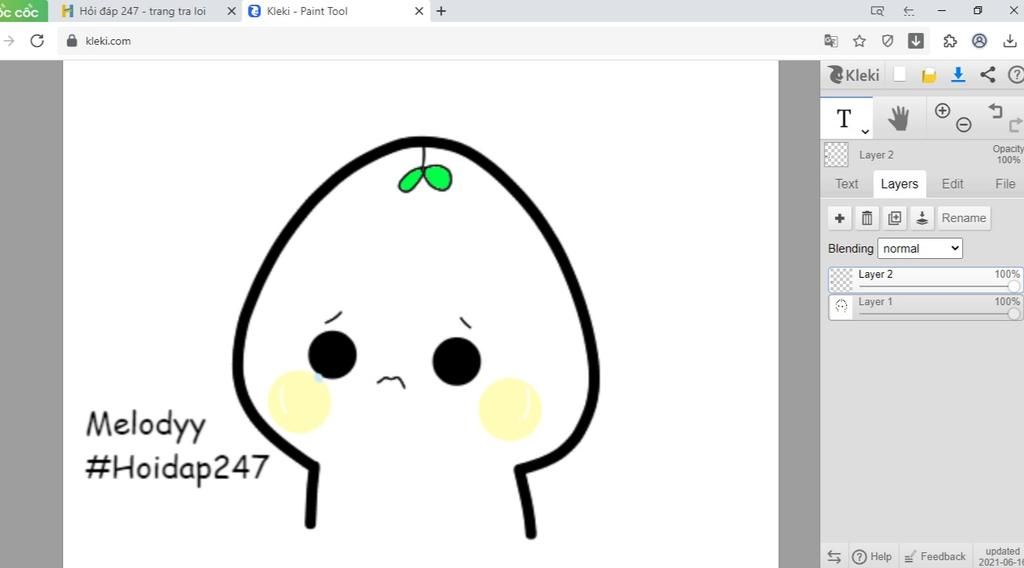
Task: Select Layer 2 in the layers list
Action: (x=925, y=280)
